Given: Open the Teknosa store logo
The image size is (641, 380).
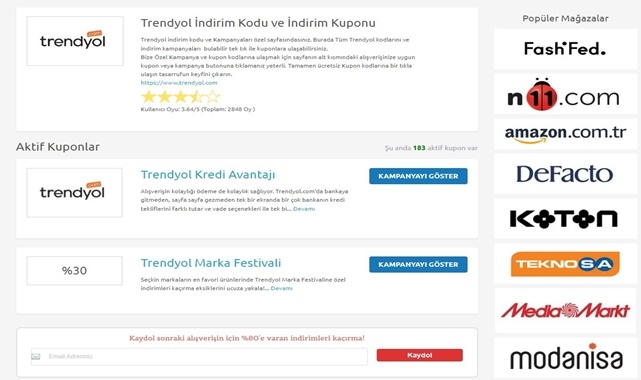Looking at the screenshot, I should 565,264.
